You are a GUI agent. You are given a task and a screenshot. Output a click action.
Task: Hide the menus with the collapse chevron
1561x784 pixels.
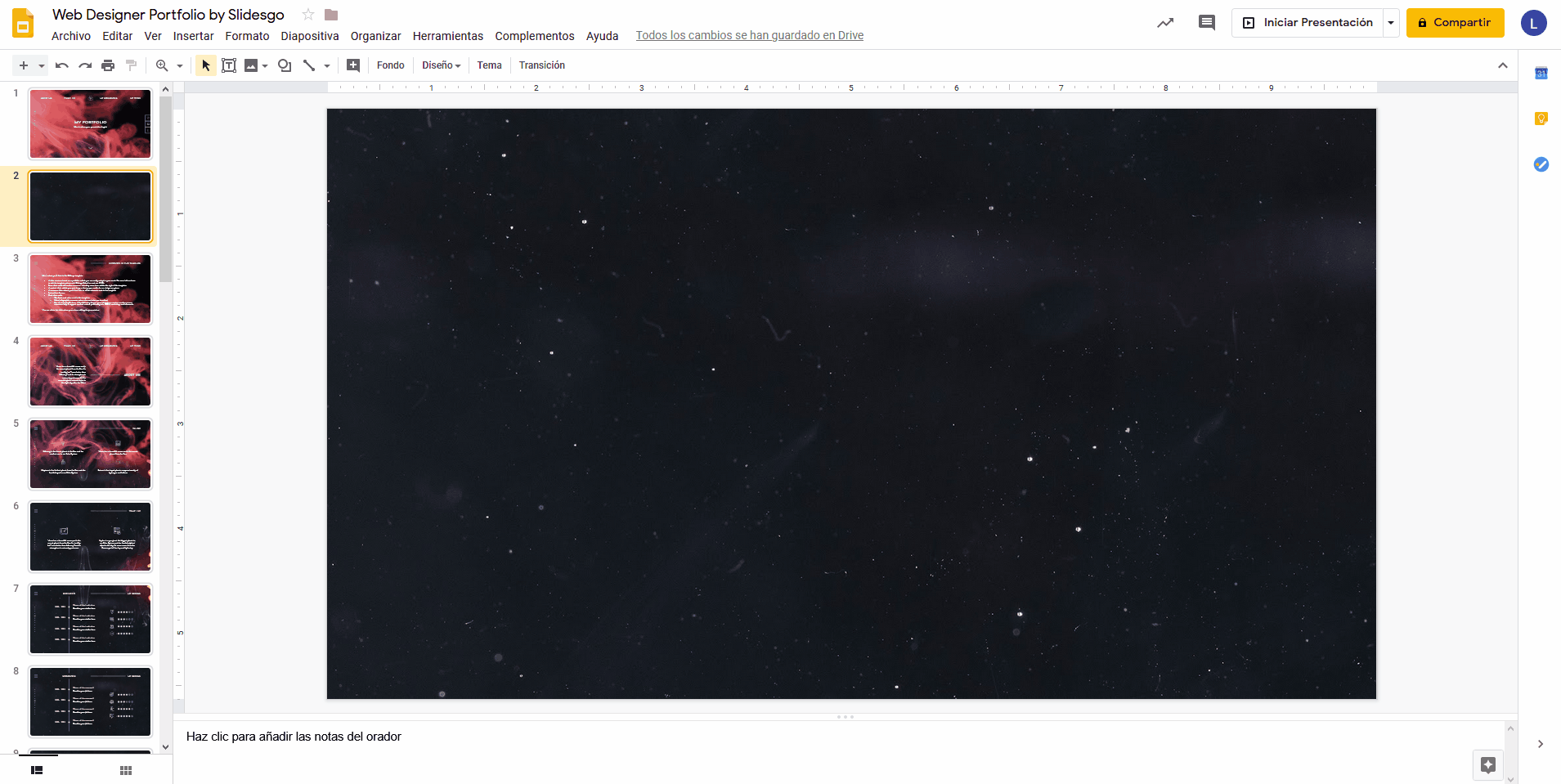tap(1503, 65)
